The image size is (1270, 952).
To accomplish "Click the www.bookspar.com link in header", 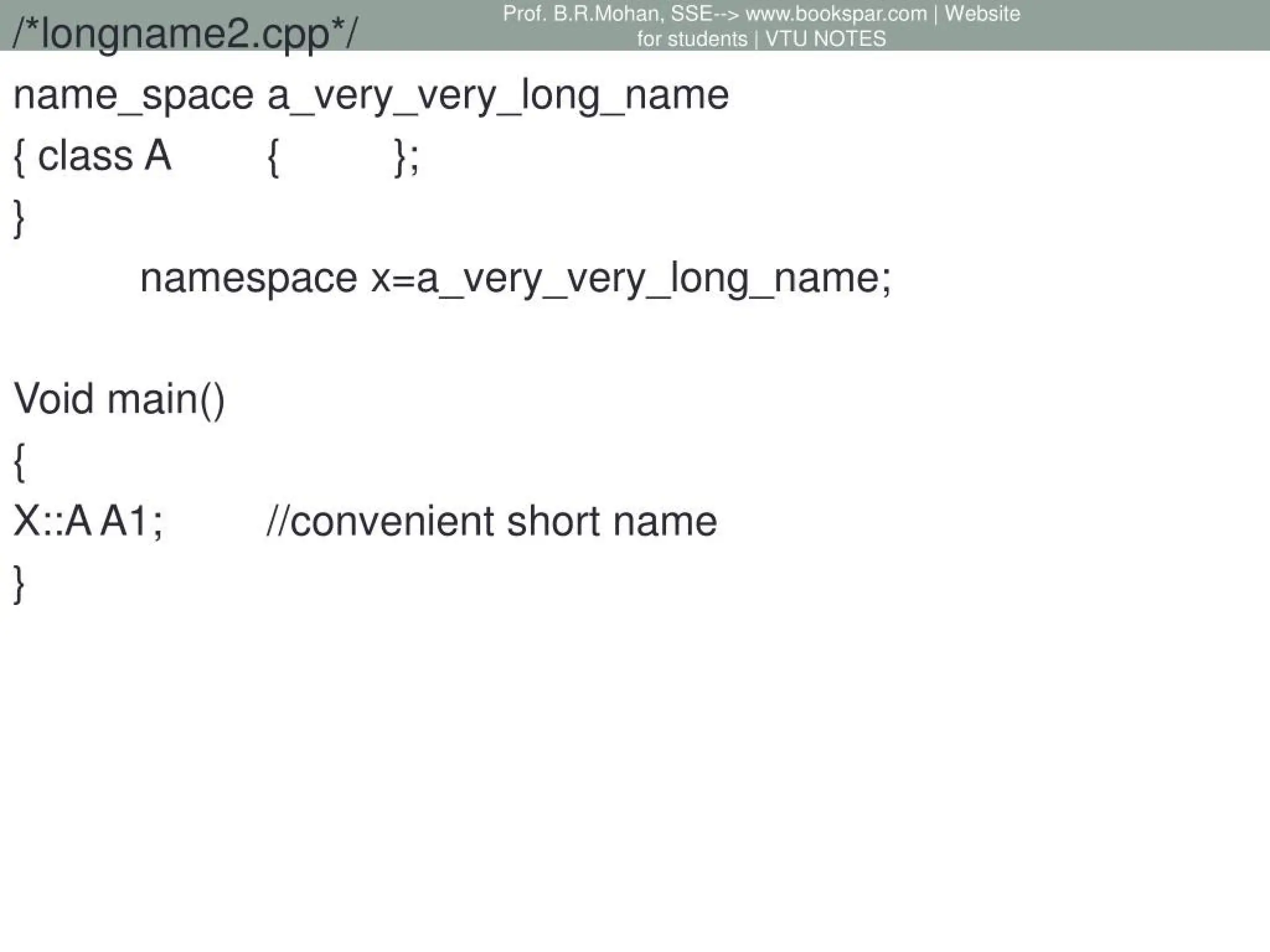I will (836, 14).
